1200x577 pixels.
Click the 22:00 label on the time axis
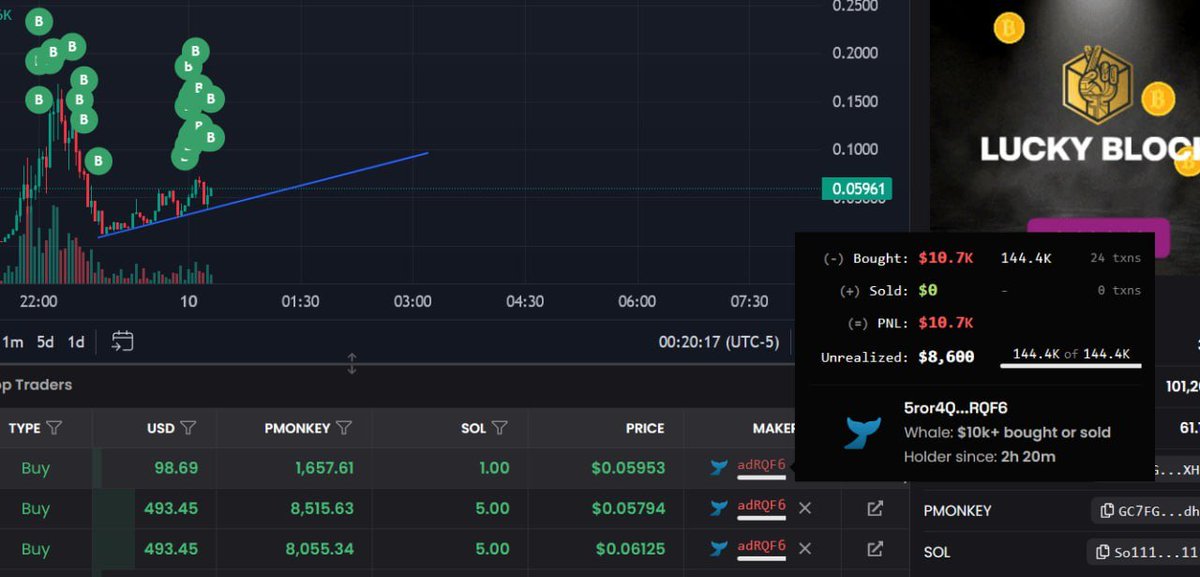38,301
